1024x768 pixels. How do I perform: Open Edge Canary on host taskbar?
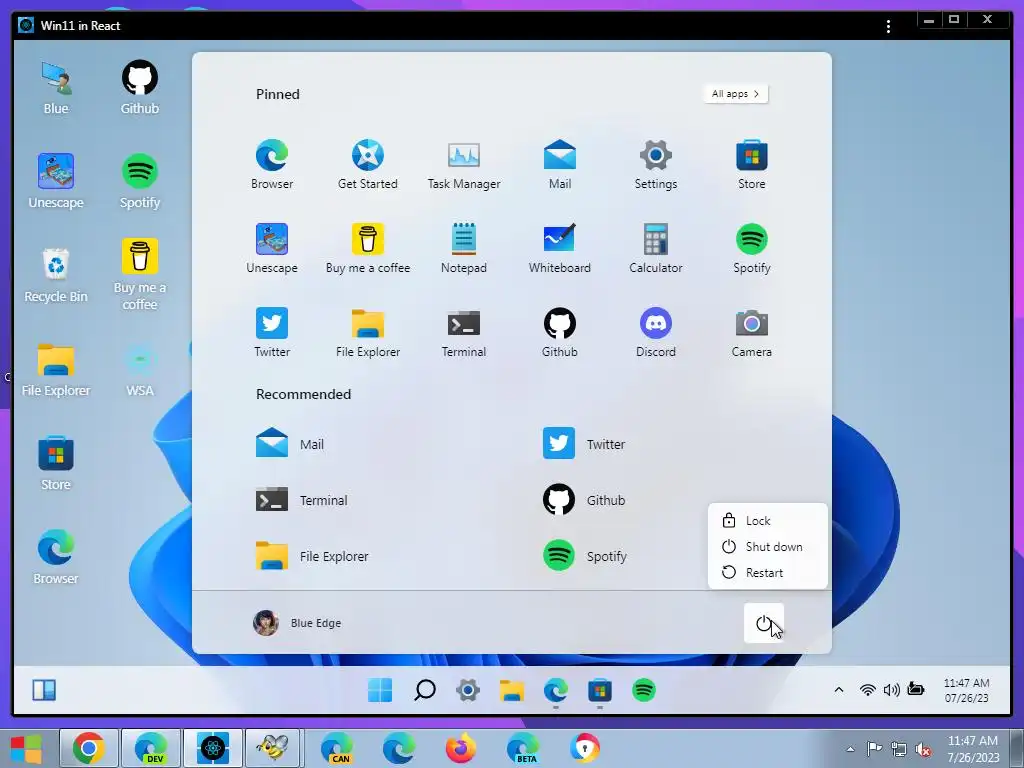[337, 748]
